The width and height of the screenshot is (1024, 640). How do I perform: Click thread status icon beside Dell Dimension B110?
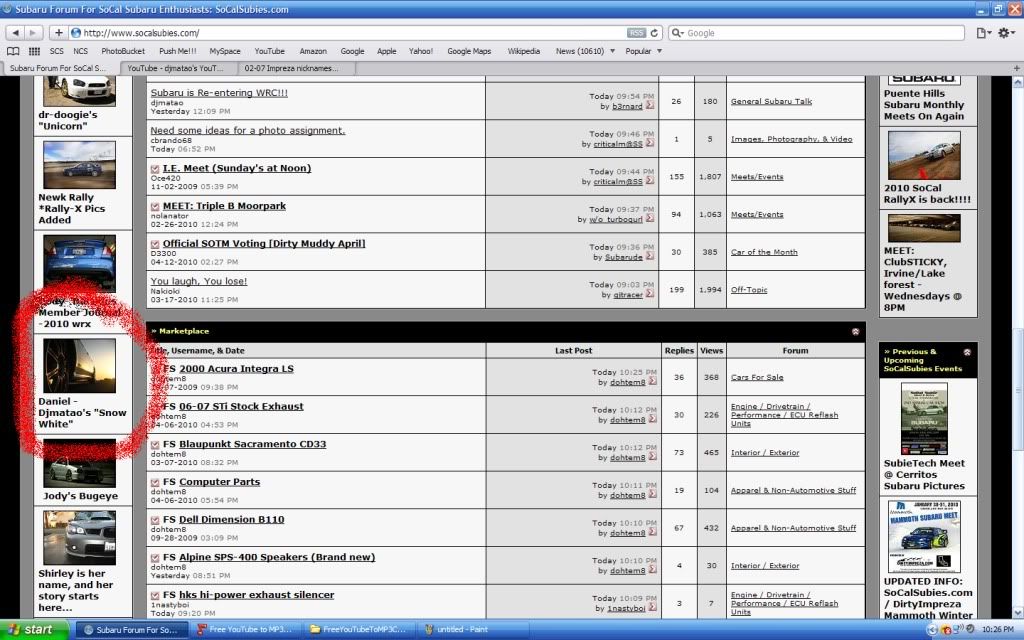pyautogui.click(x=155, y=520)
